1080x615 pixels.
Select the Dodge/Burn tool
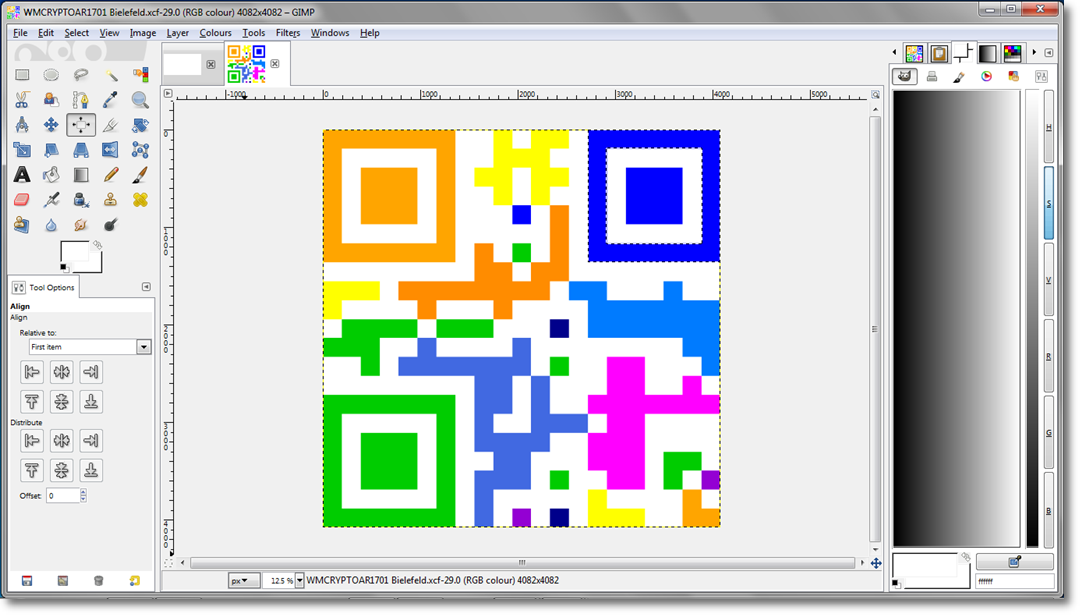coord(110,225)
